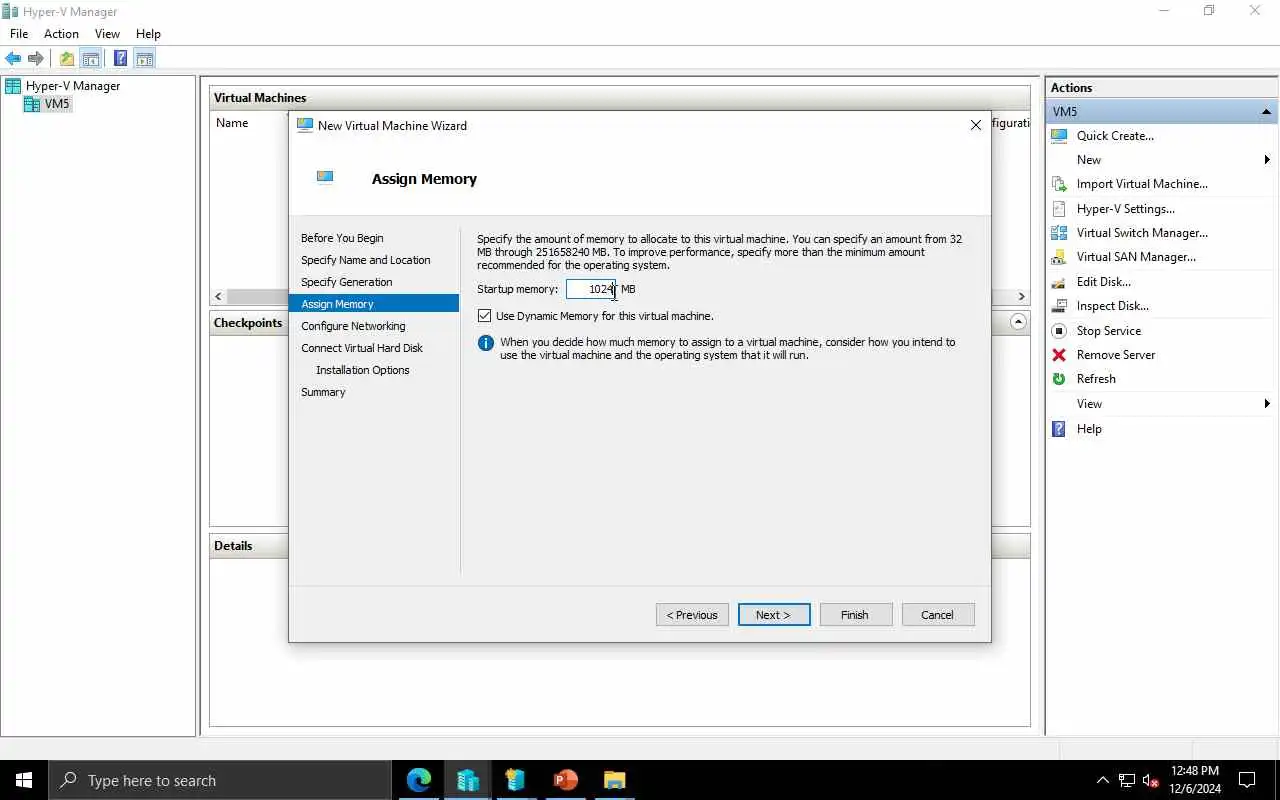1280x800 pixels.
Task: Click Hyper-V Settings icon
Action: (1059, 209)
